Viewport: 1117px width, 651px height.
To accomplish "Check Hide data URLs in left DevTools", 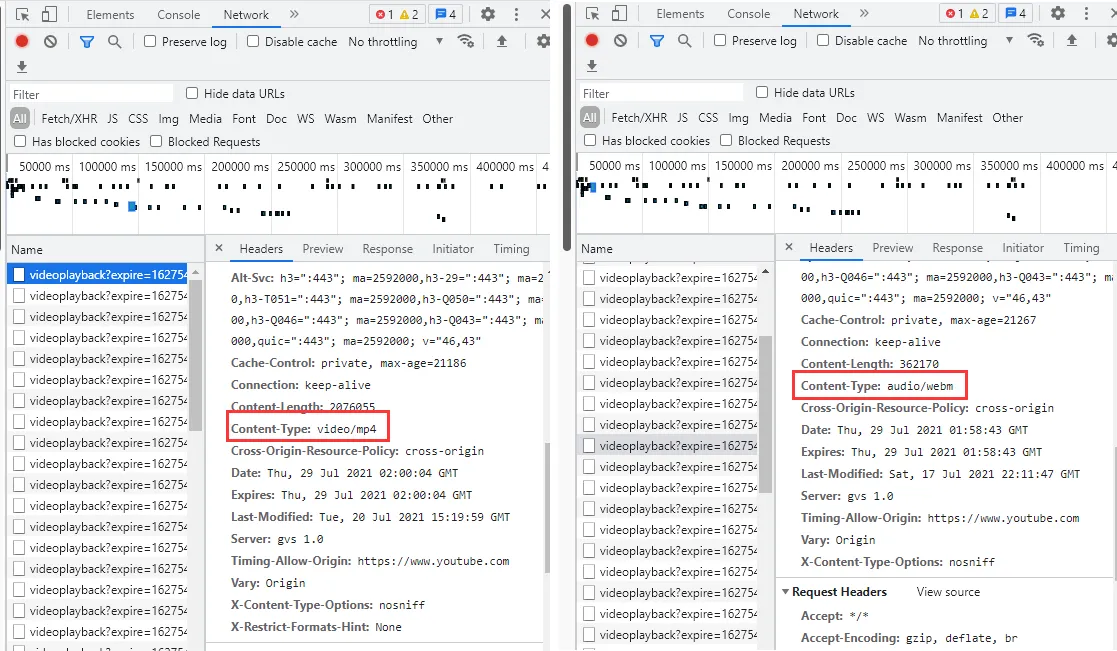I will tap(192, 93).
